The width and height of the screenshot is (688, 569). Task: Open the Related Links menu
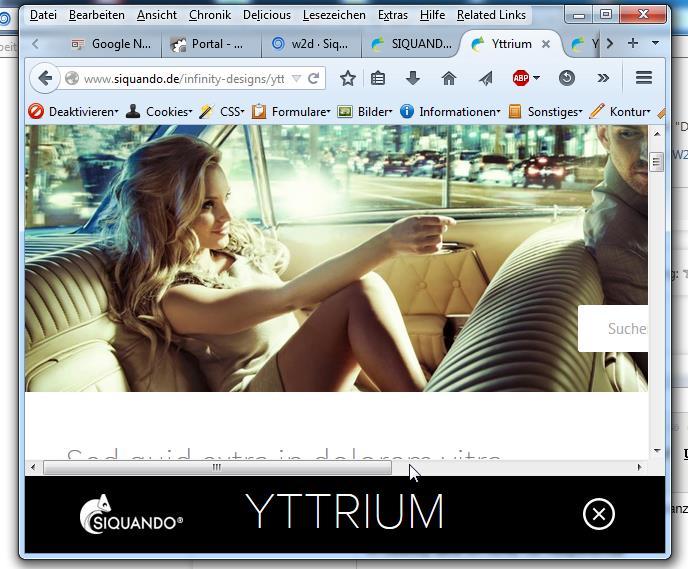(x=491, y=15)
